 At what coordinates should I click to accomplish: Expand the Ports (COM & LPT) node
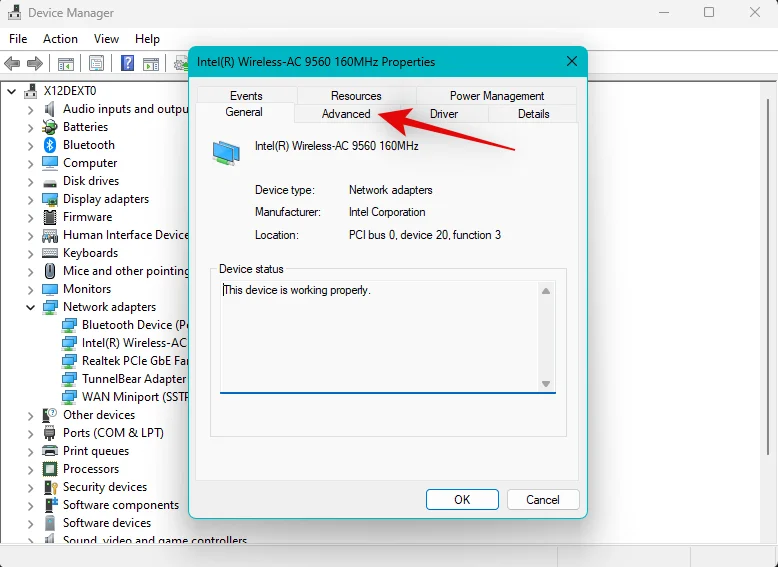pyautogui.click(x=31, y=433)
